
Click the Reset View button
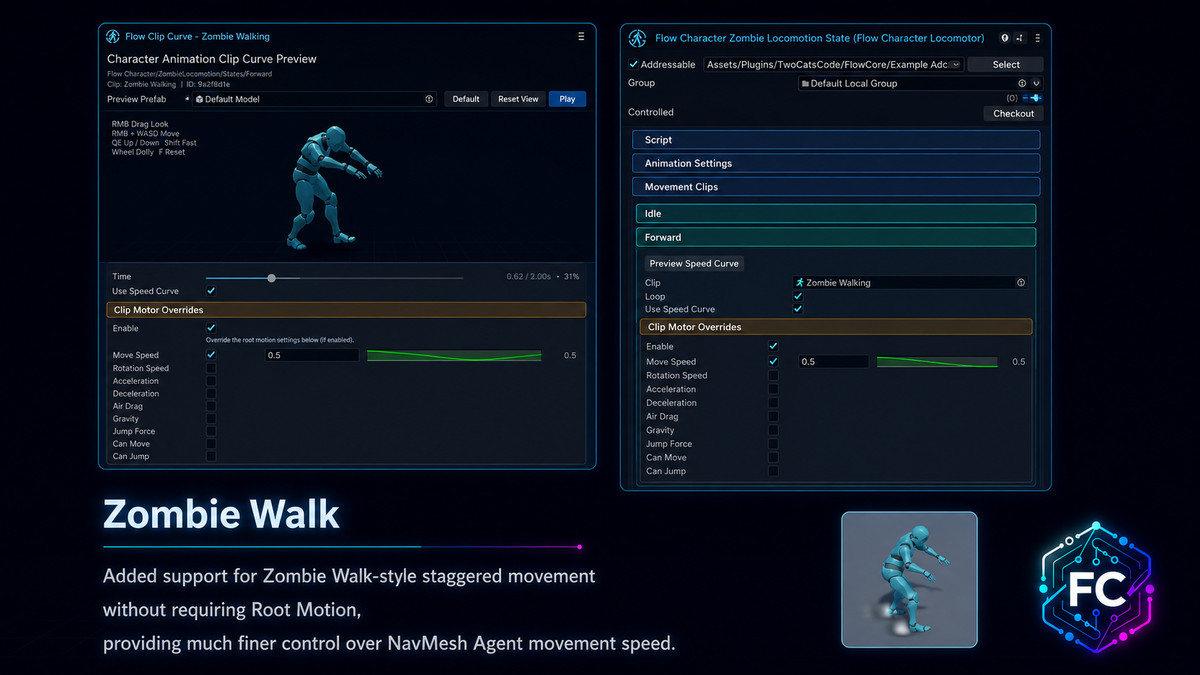coord(518,99)
